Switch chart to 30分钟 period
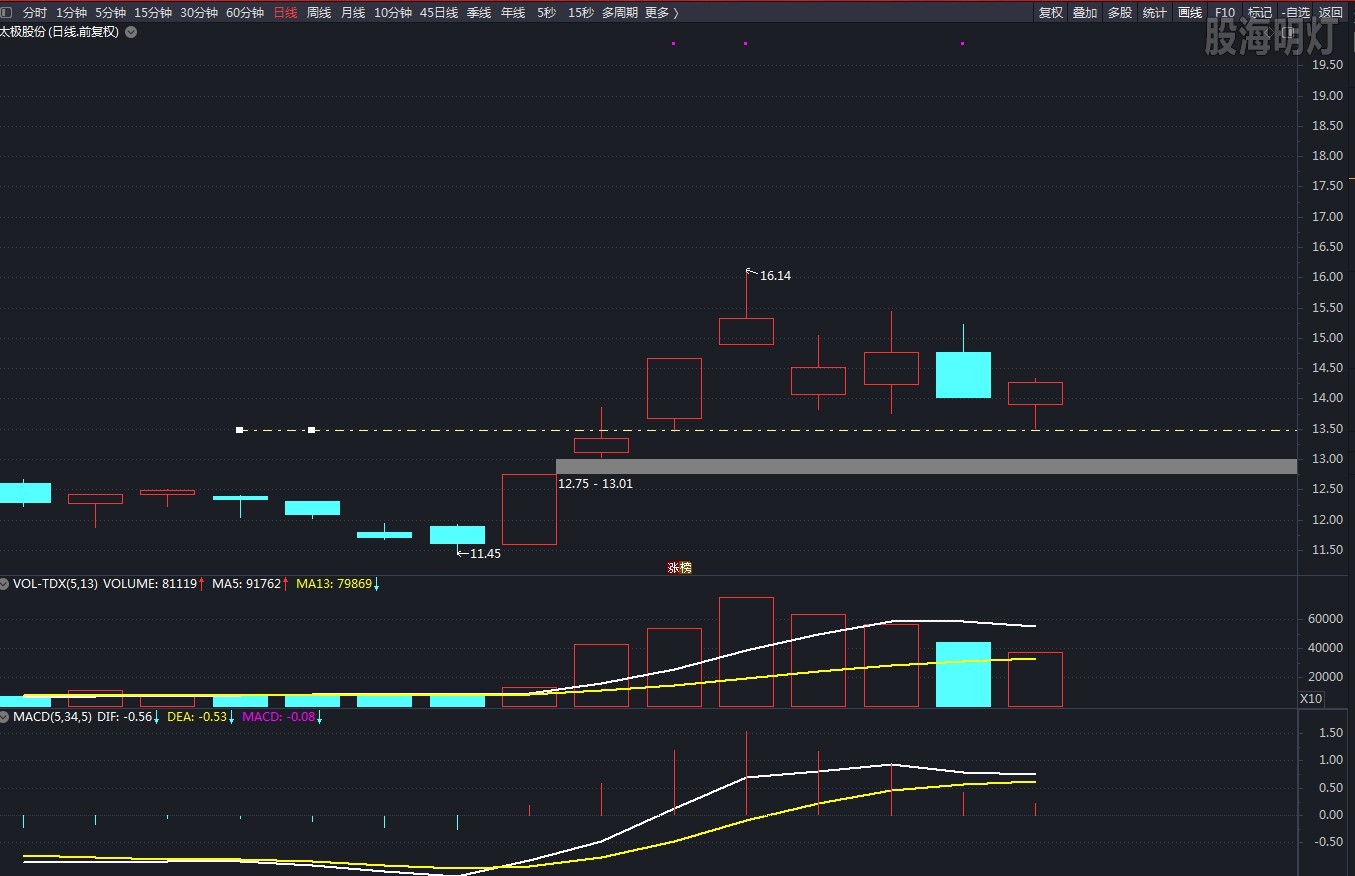Viewport: 1355px width, 876px height. [199, 13]
